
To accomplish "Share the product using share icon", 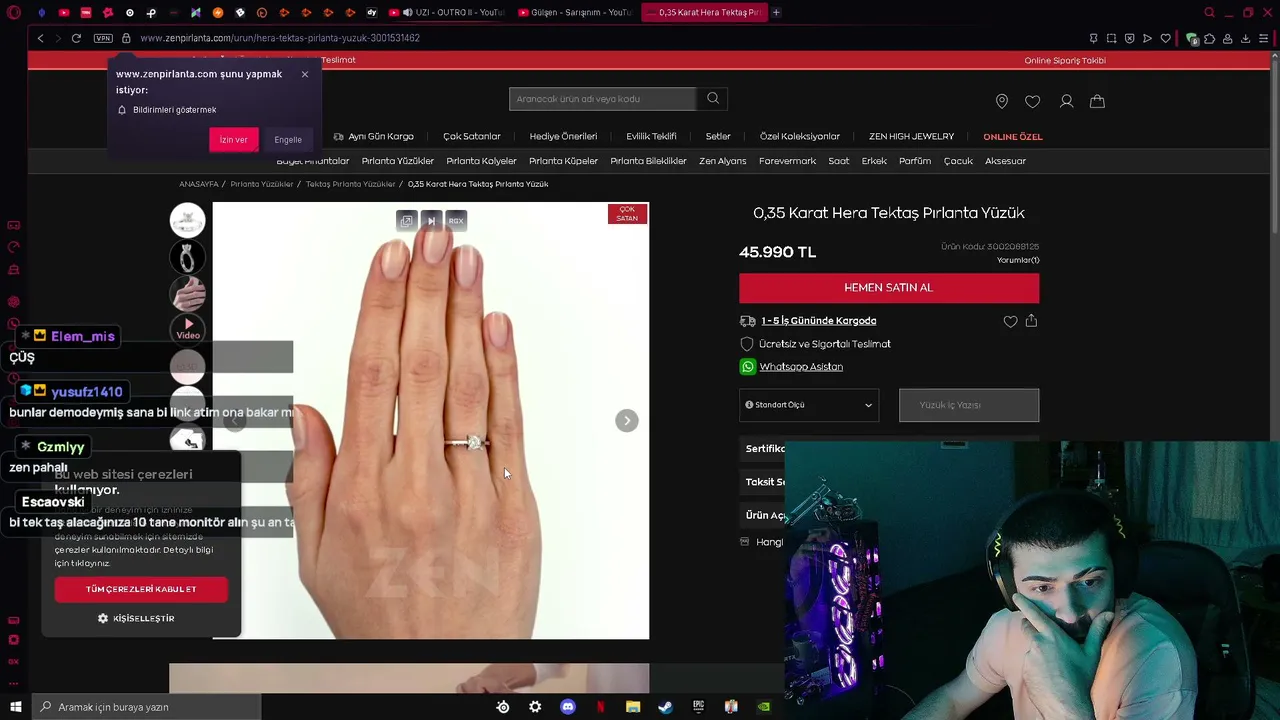I will pos(1031,321).
